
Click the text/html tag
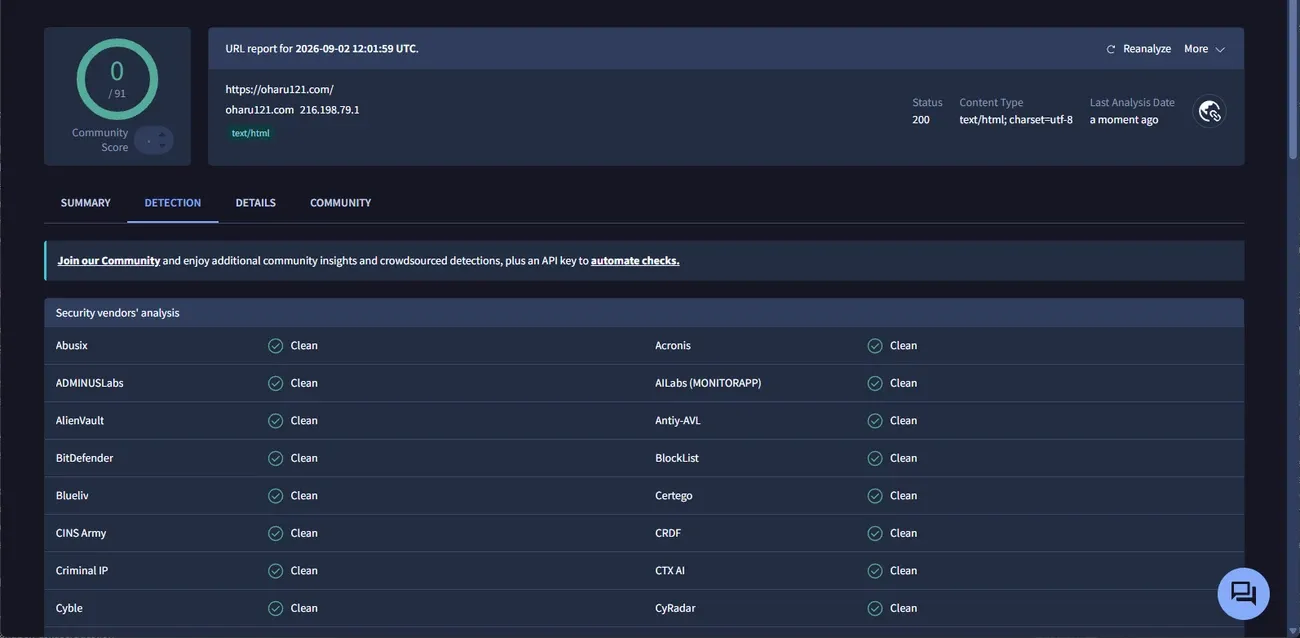pyautogui.click(x=250, y=133)
